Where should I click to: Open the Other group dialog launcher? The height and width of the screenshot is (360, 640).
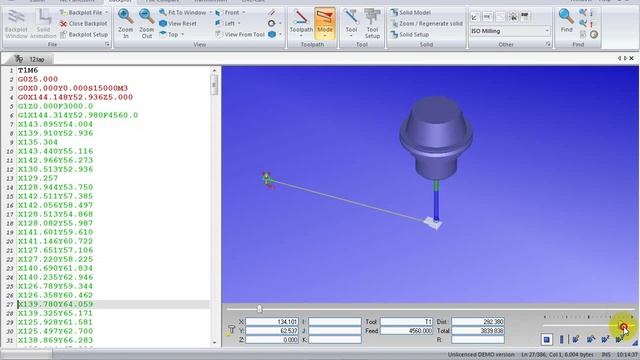[548, 44]
